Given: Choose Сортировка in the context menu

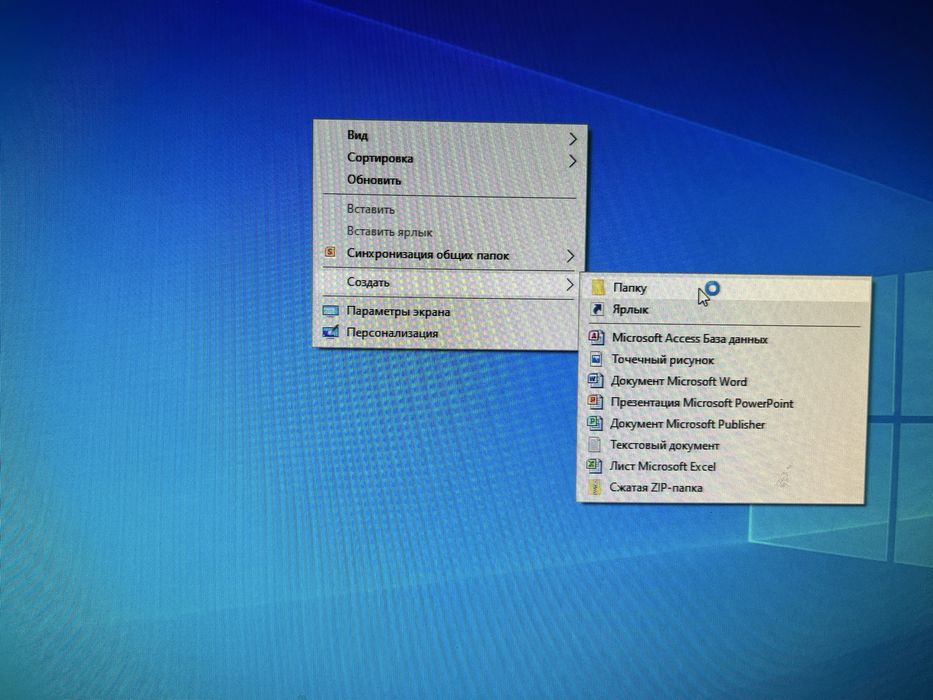Looking at the screenshot, I should 449,158.
